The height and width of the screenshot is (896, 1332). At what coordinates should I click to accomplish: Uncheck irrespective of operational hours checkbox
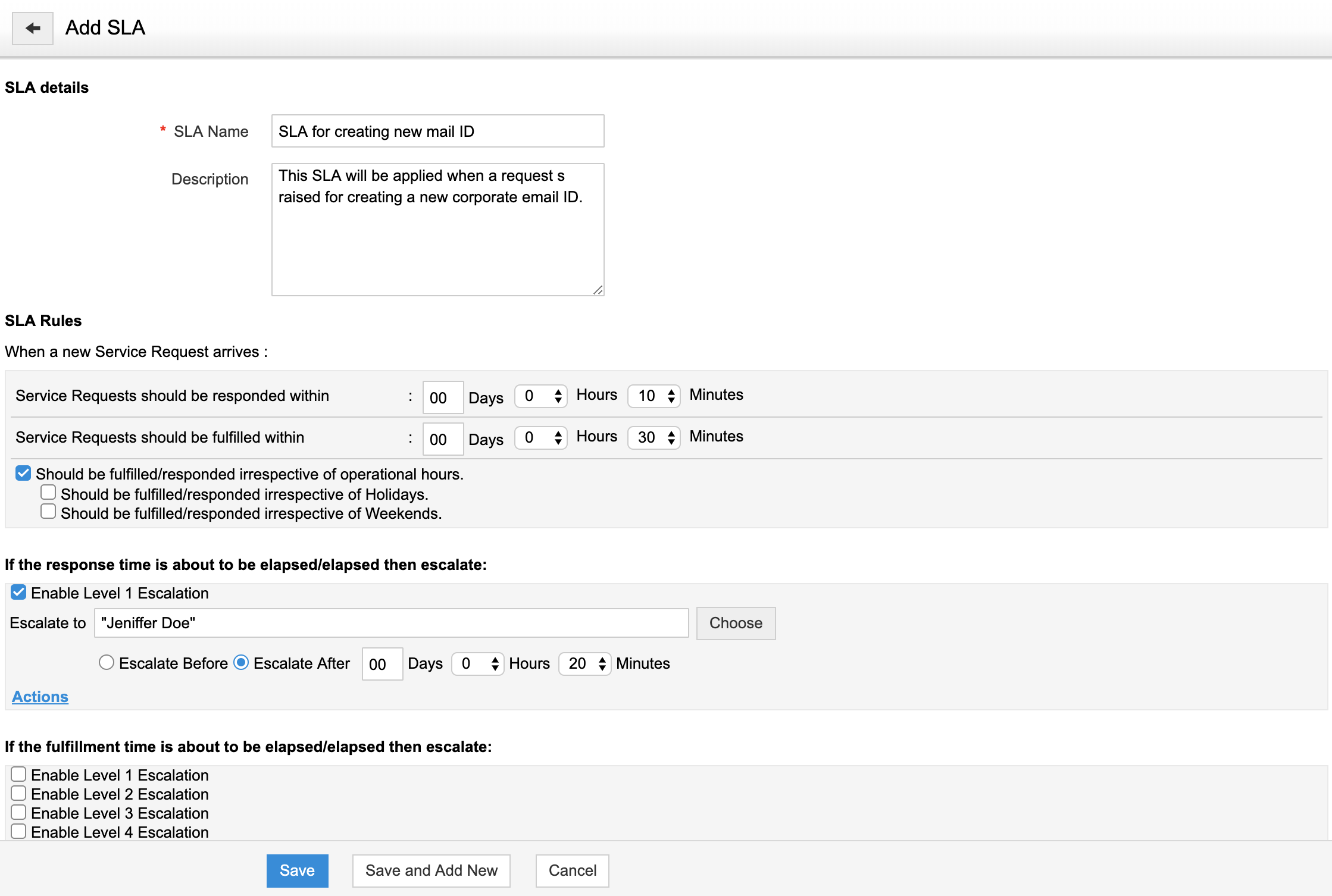tap(23, 474)
